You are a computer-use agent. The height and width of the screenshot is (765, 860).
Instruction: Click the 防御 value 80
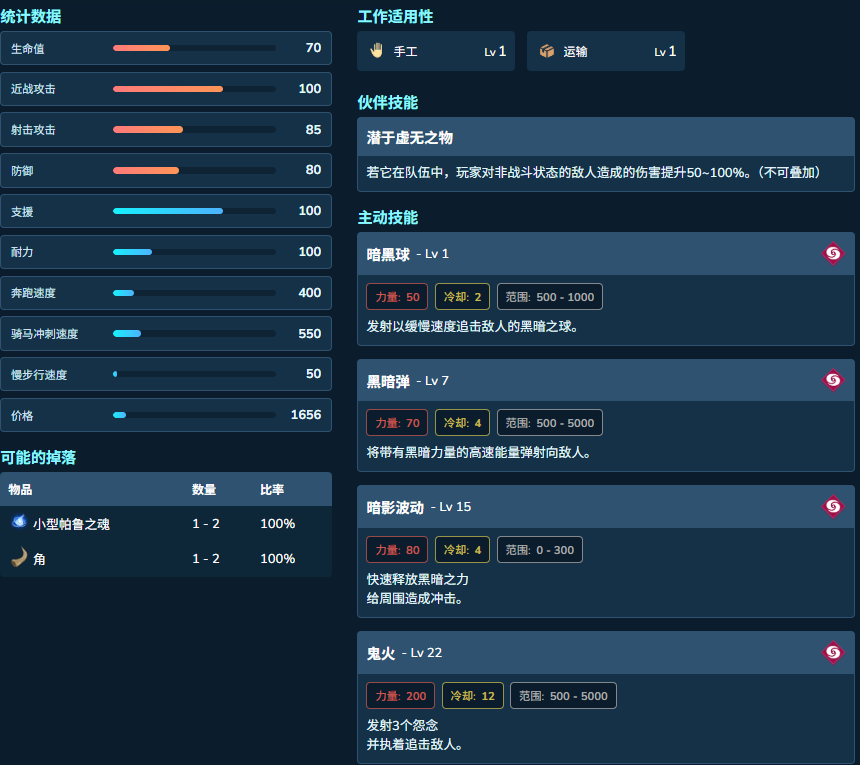(313, 170)
